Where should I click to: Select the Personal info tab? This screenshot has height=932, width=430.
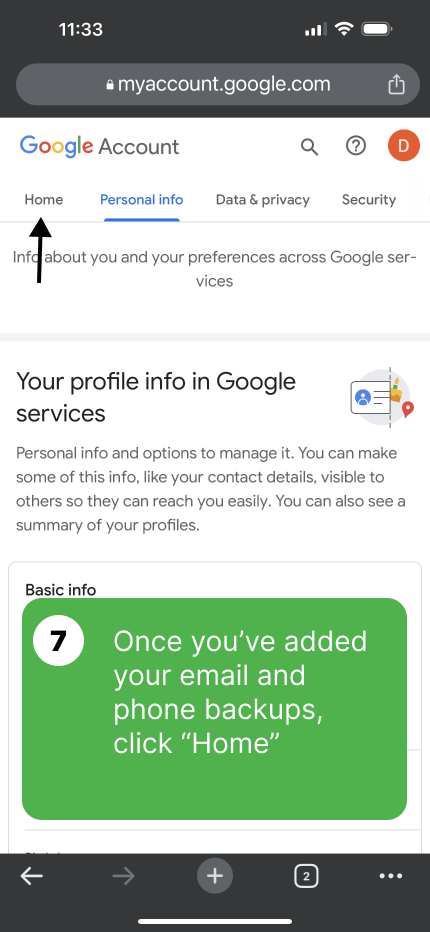(142, 200)
